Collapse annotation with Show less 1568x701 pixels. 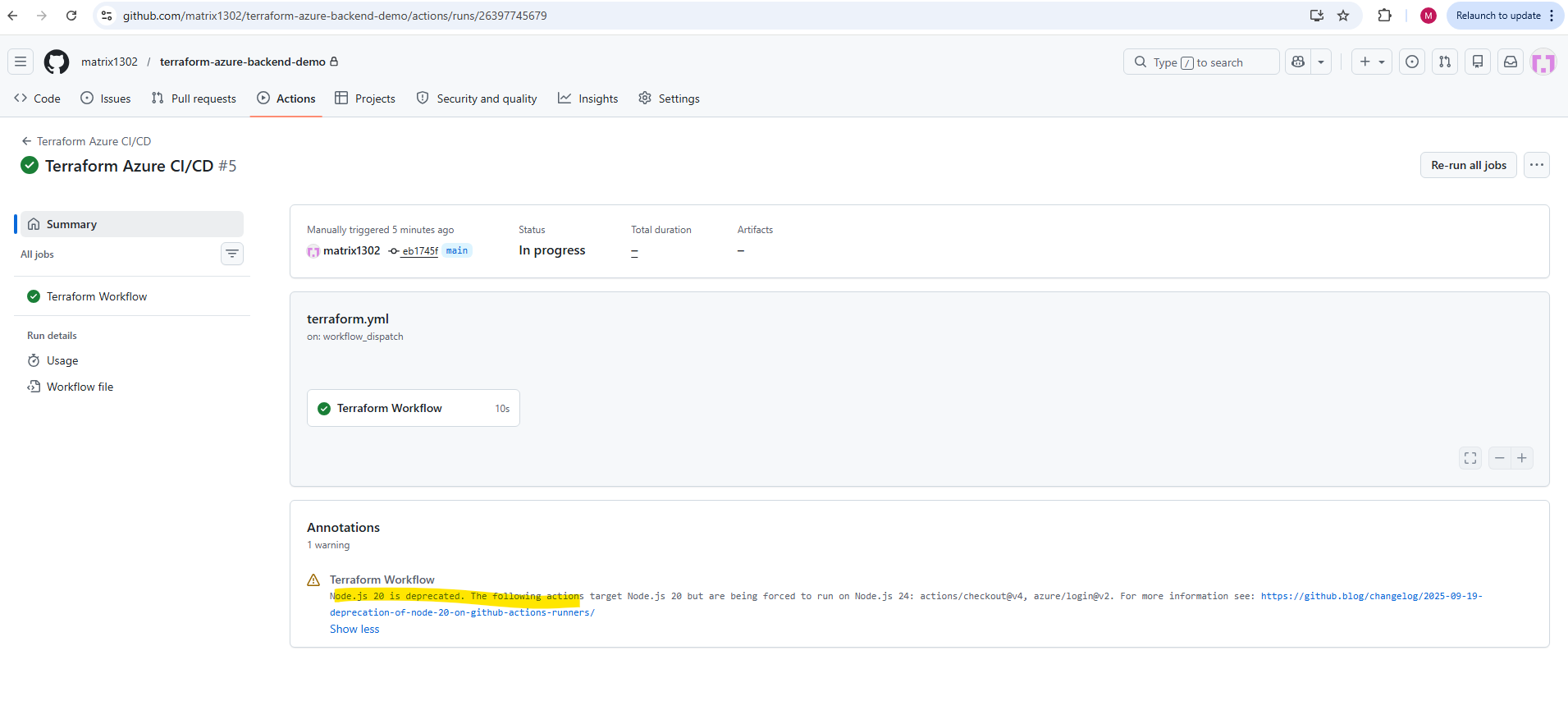(354, 629)
